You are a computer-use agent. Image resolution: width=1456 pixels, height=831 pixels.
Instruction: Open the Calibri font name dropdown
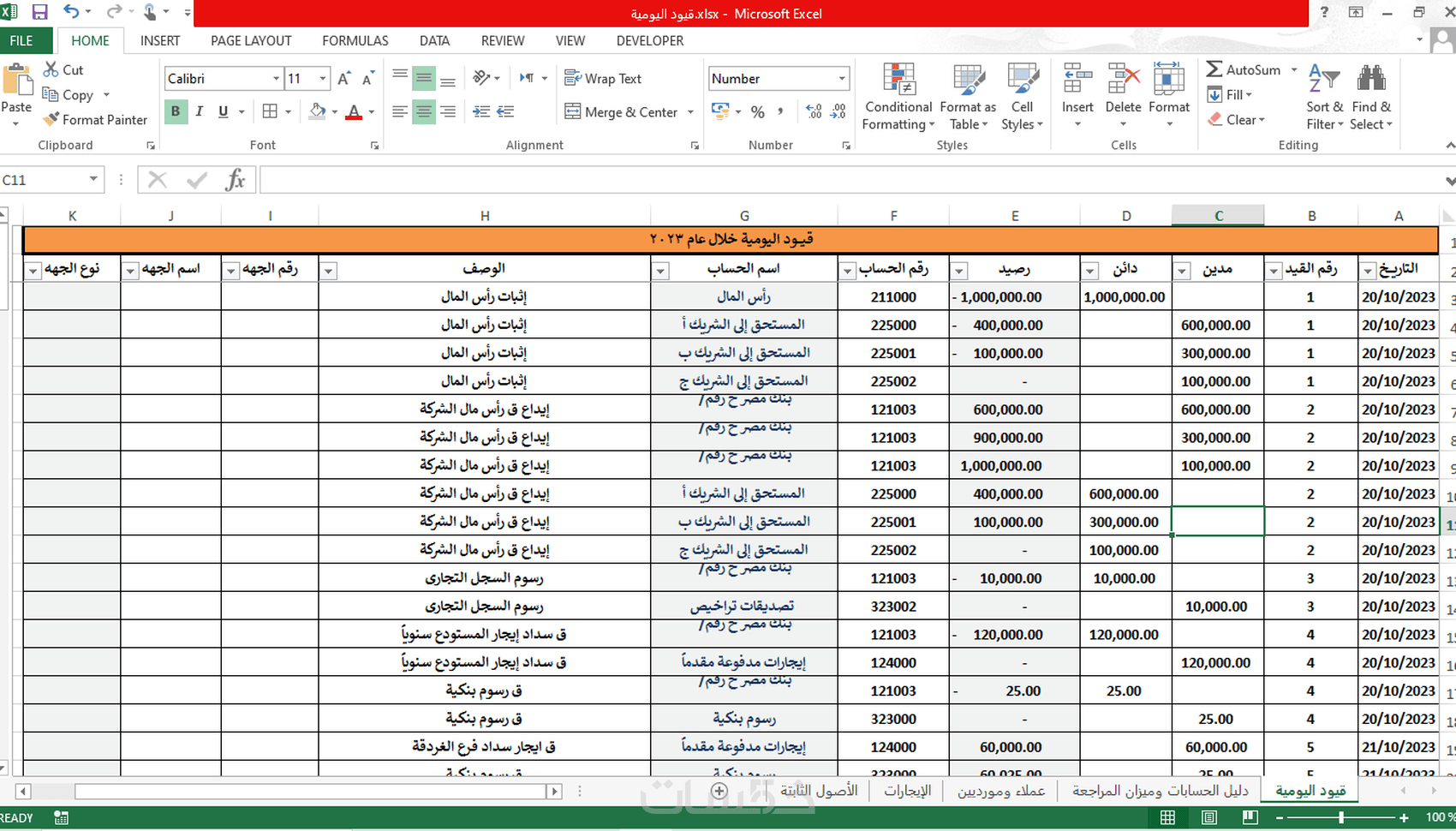(276, 79)
